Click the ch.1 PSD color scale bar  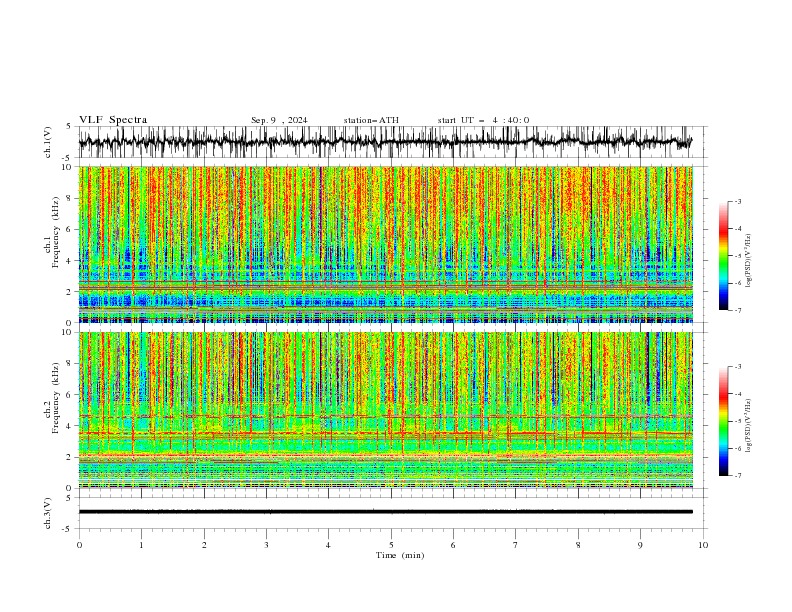[724, 256]
